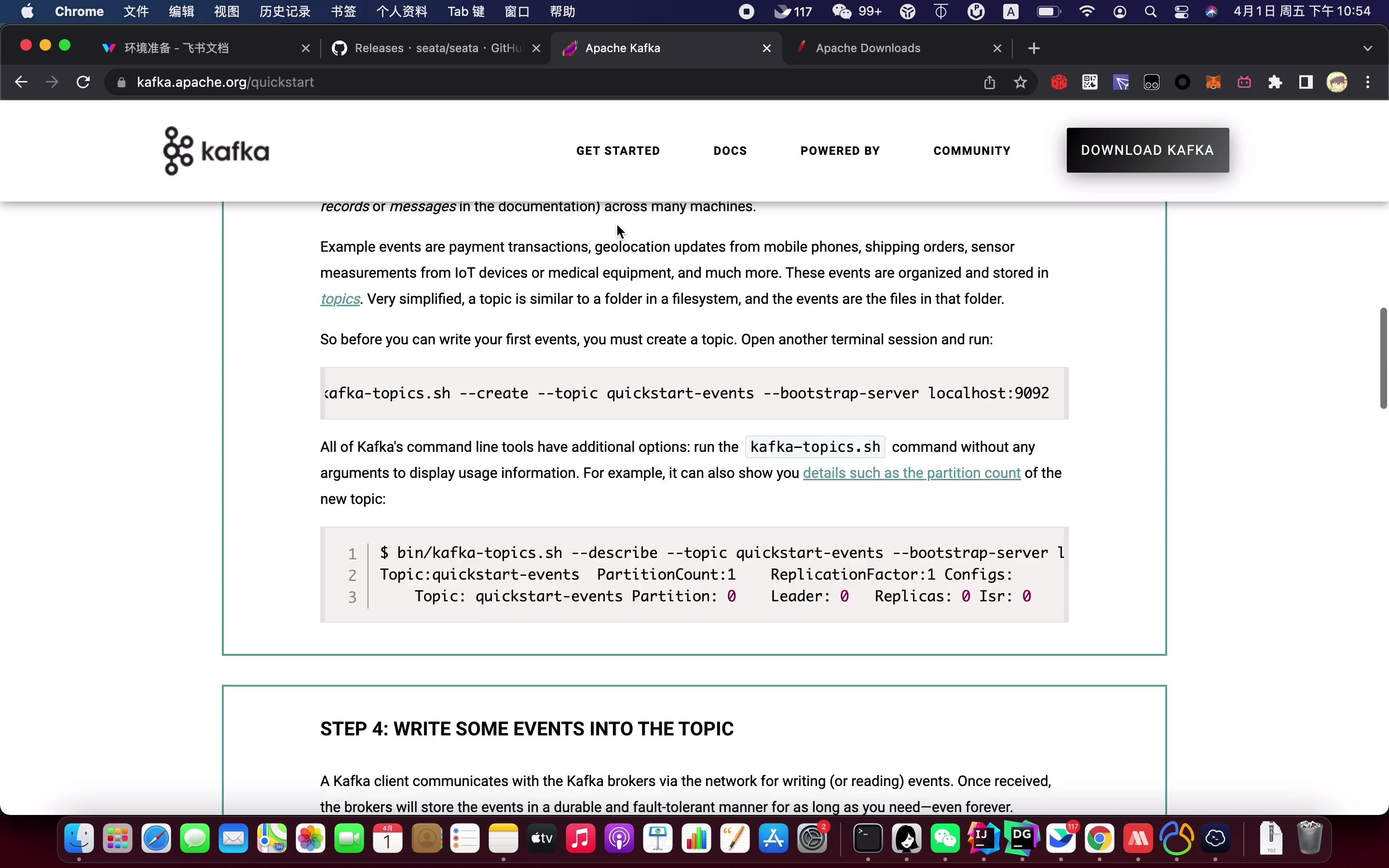Screen dimensions: 1389x868
Task: Click the share icon in address bar
Action: [x=989, y=82]
